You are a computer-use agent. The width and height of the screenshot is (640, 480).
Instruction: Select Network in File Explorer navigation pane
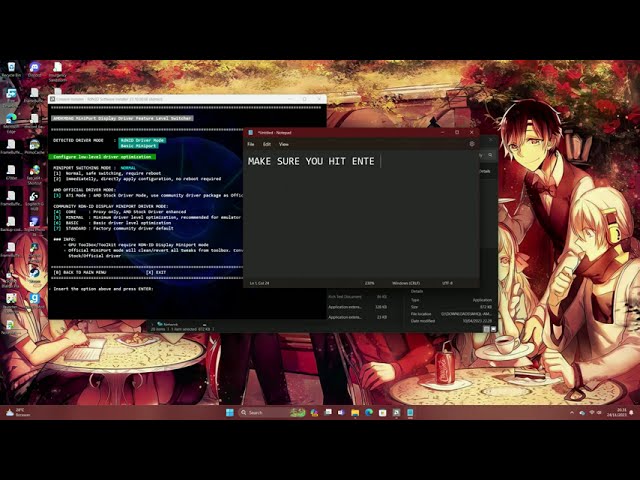(x=168, y=324)
